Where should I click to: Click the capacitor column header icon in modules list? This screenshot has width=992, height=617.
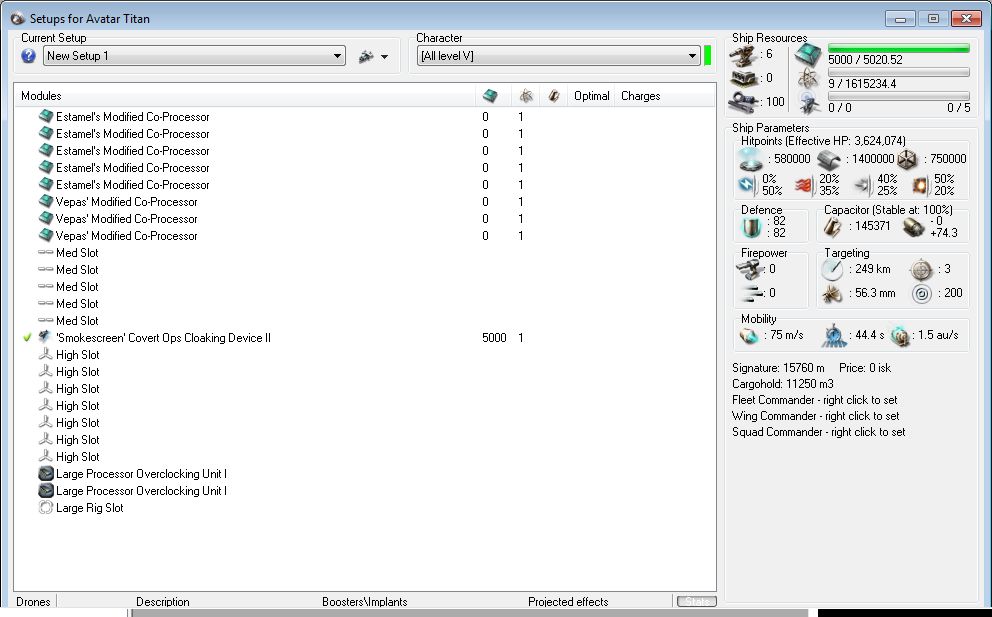(x=554, y=96)
